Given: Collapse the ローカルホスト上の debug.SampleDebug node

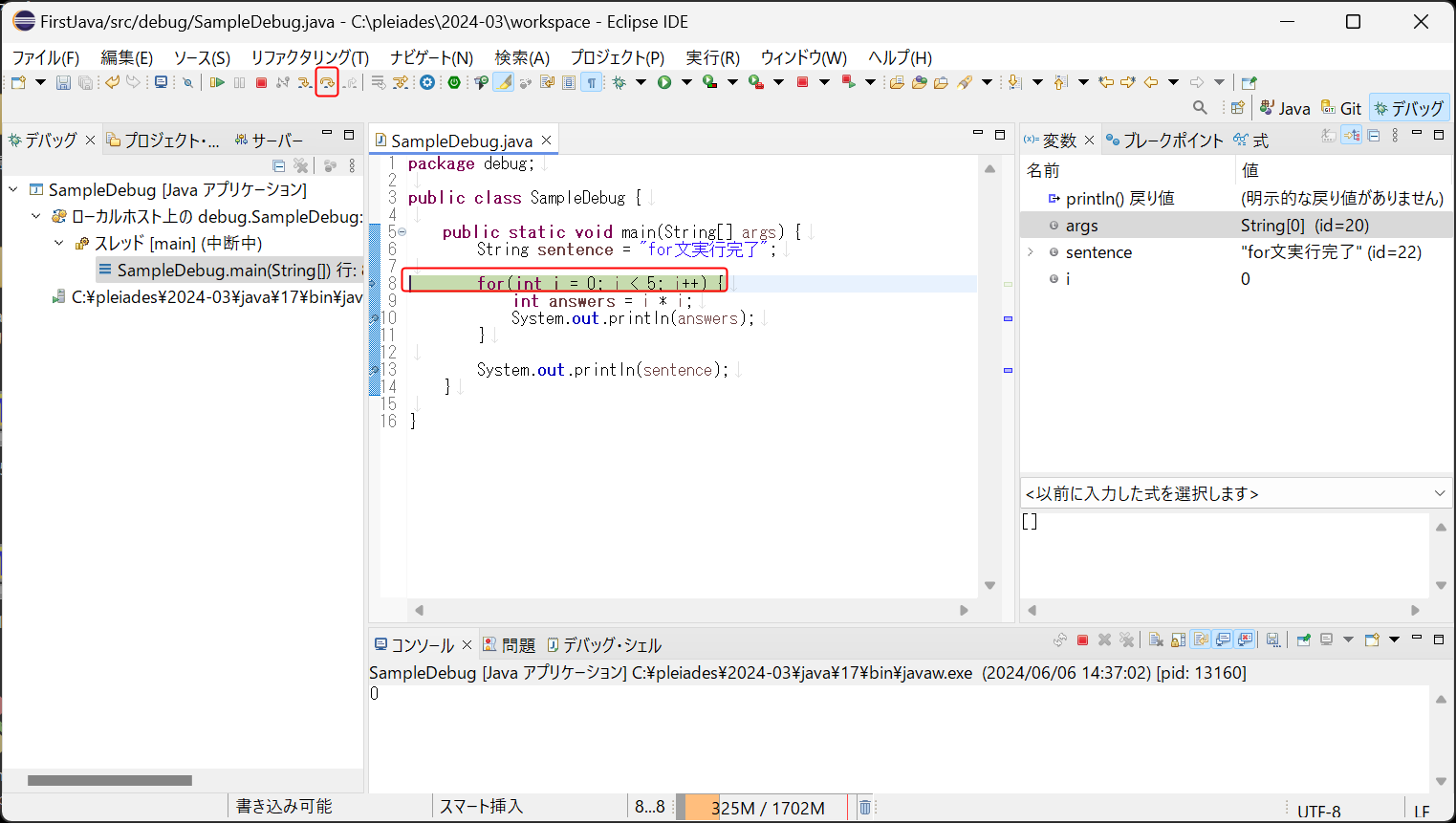Looking at the screenshot, I should pyautogui.click(x=36, y=216).
